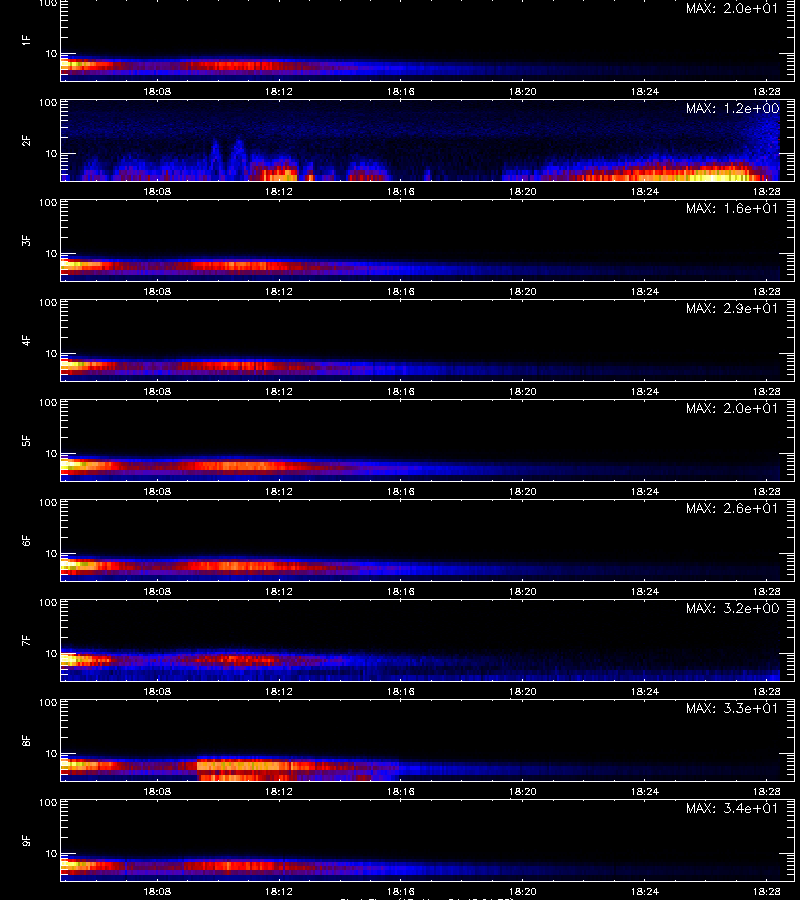The width and height of the screenshot is (800, 900).
Task: Click the MAX: 1.6e+01 label in panel 3F
Action: [732, 208]
